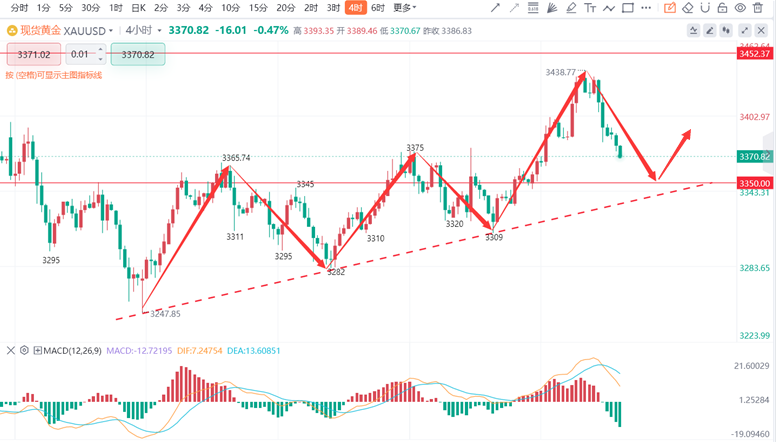This screenshot has height=442, width=776.
Task: Select the highlighter pen tool
Action: [x=571, y=8]
